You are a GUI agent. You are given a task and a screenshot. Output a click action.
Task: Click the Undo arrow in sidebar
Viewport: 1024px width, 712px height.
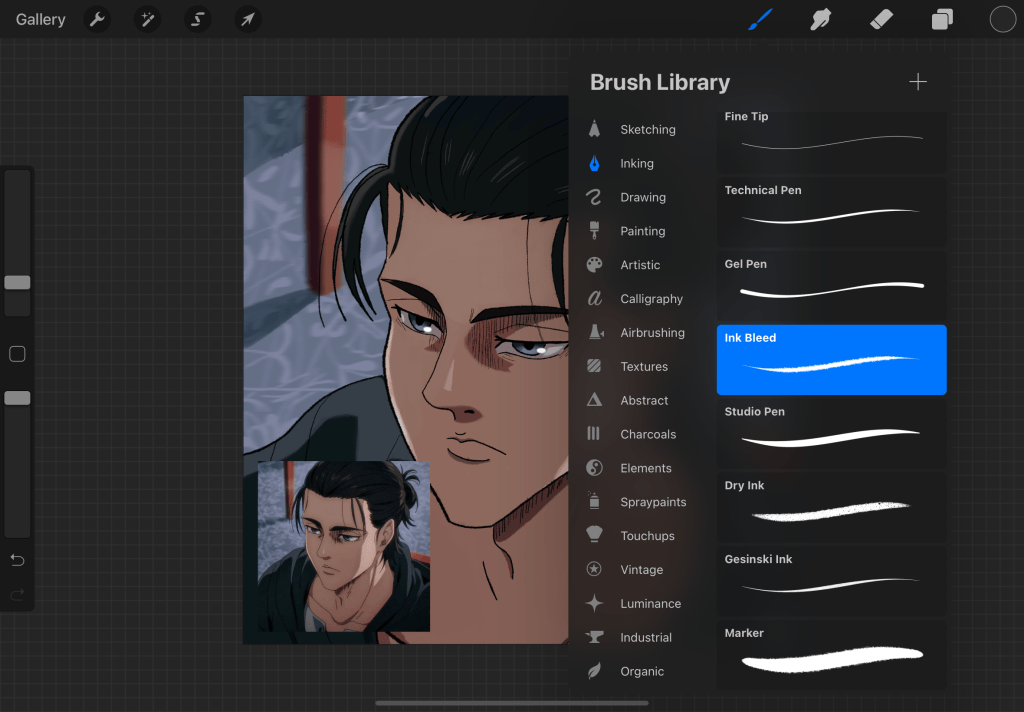click(x=17, y=559)
